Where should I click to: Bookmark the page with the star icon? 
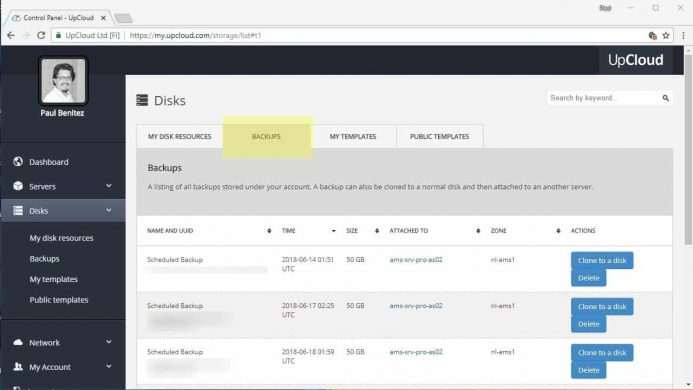coord(666,35)
